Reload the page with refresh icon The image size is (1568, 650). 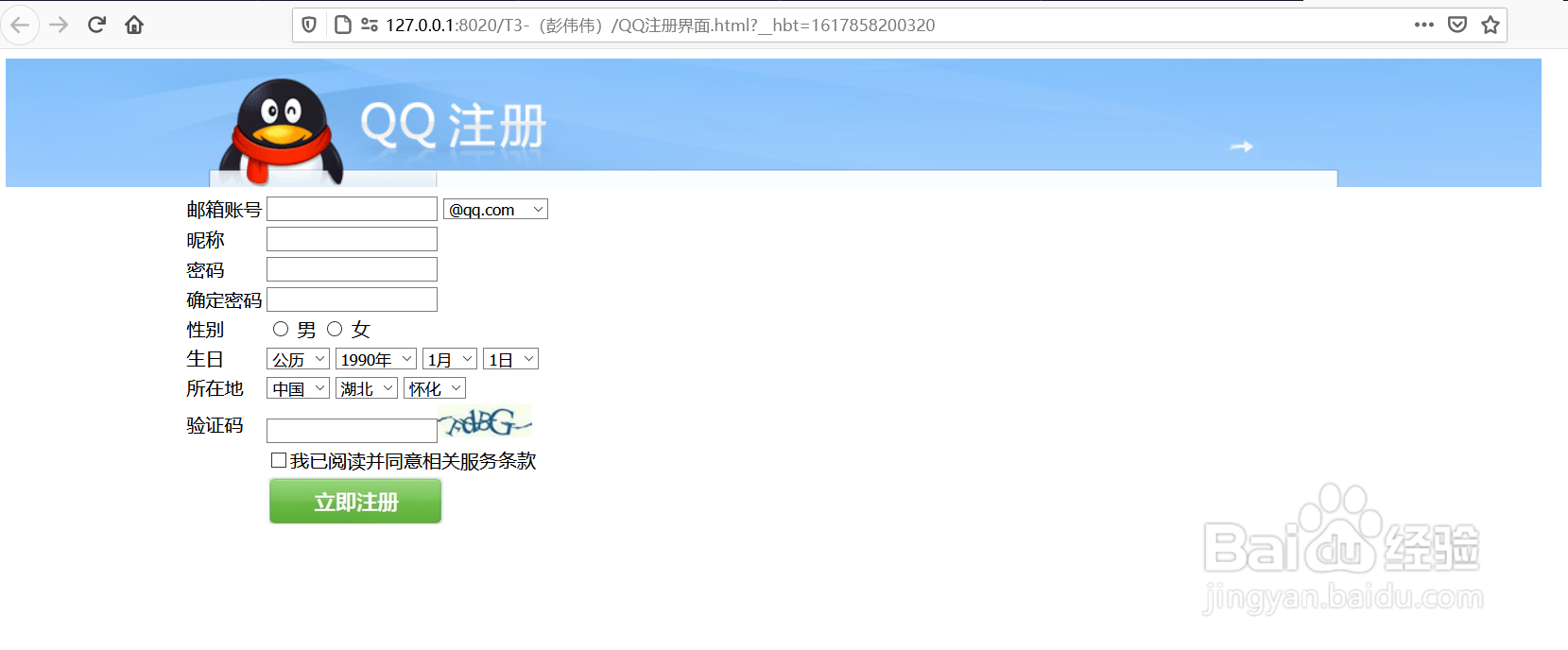pos(96,25)
